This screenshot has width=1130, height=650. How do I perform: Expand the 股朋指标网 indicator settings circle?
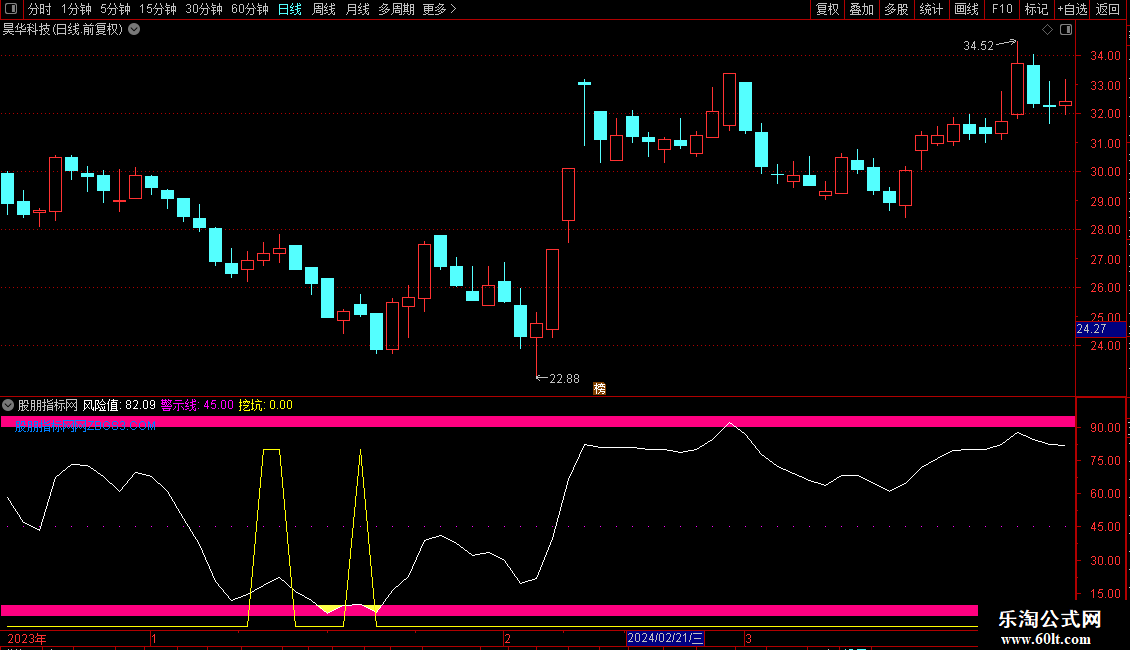click(8, 405)
